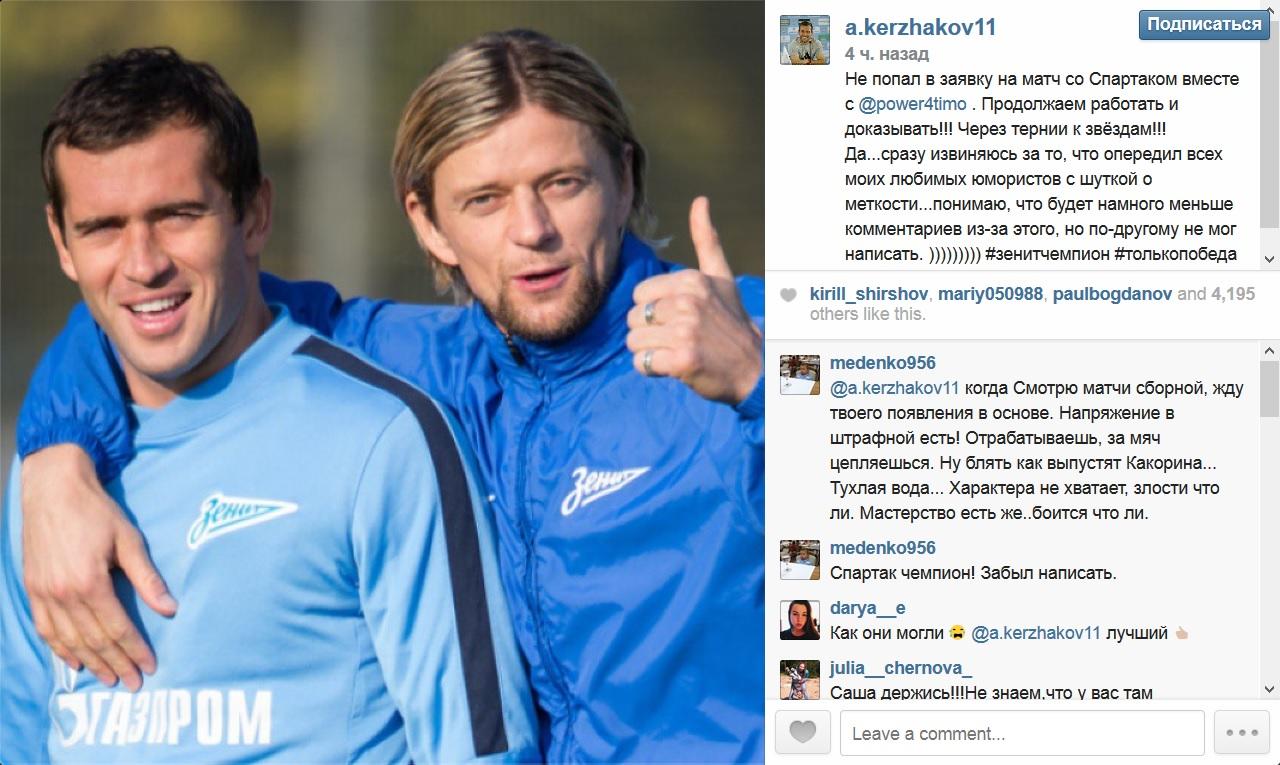Image resolution: width=1280 pixels, height=765 pixels.
Task: Click the Подписаться follow button
Action: pyautogui.click(x=1204, y=25)
